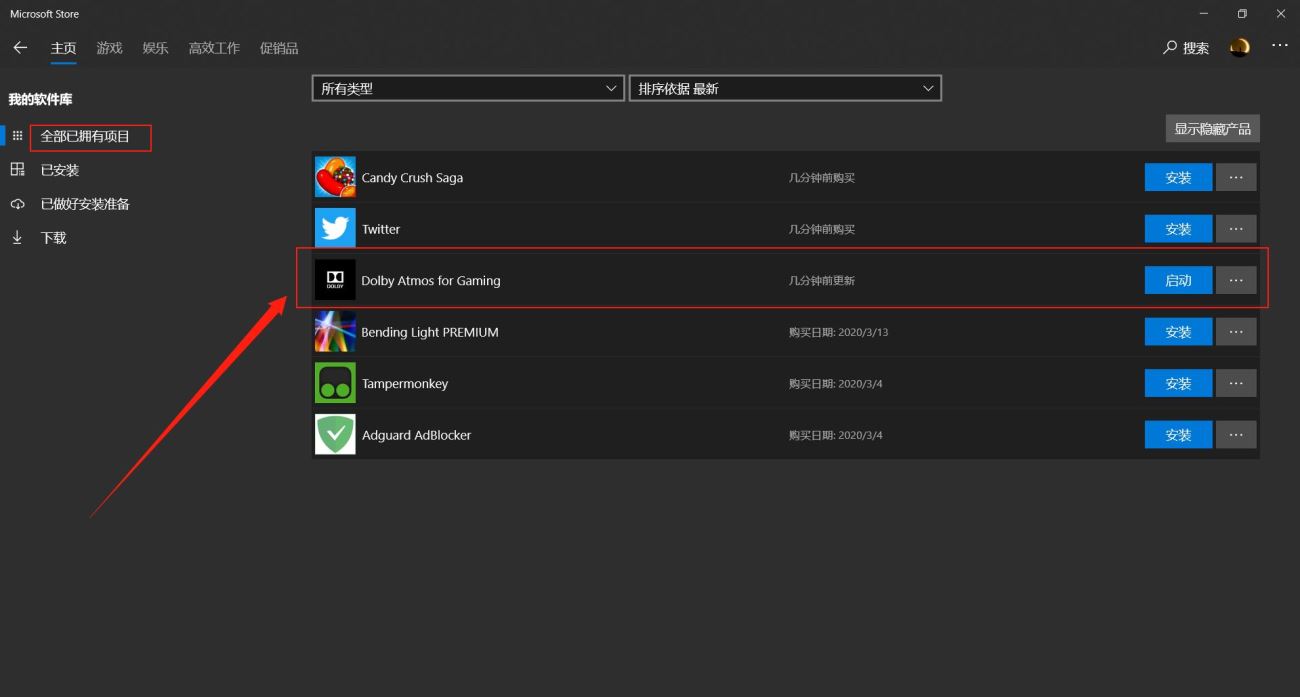Viewport: 1300px width, 697px height.
Task: Click the Twitter bird app icon
Action: coord(335,229)
